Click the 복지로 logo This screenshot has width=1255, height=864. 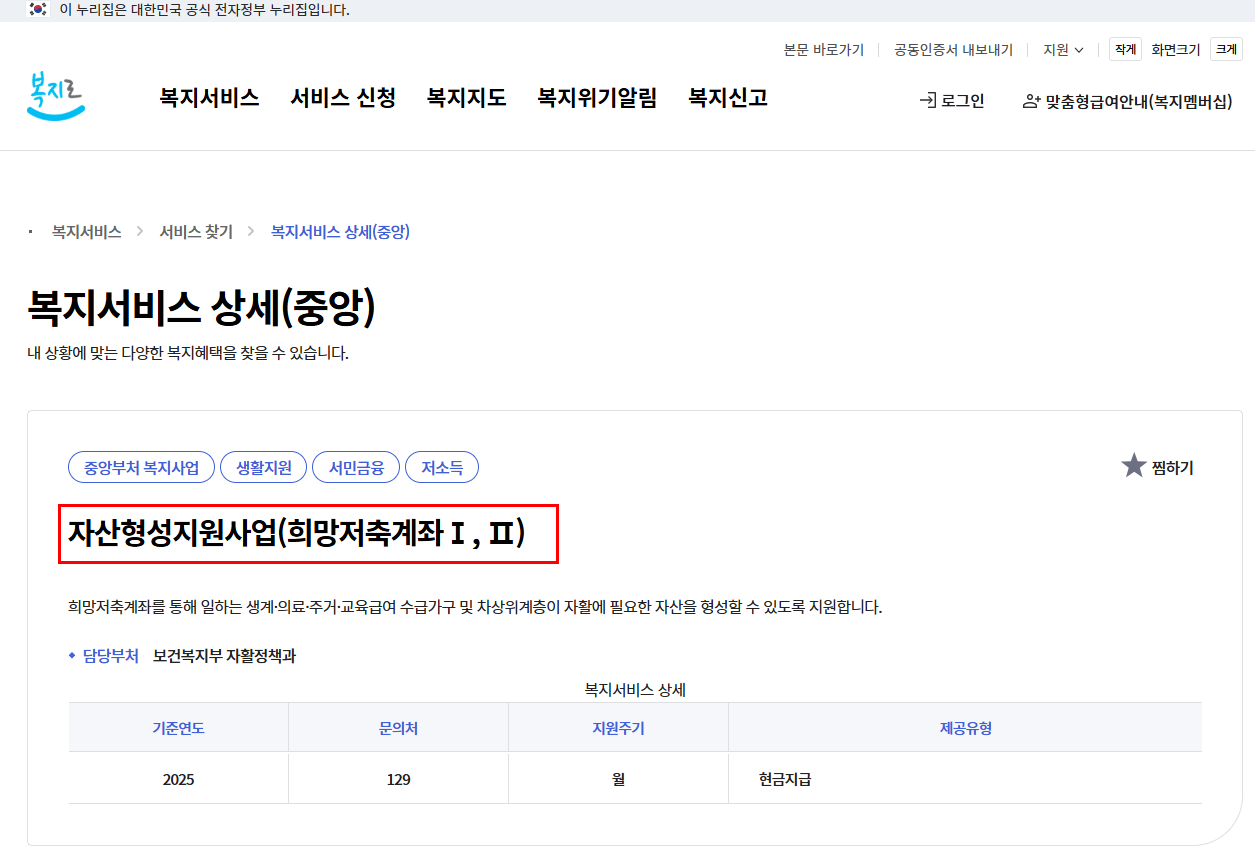point(55,97)
